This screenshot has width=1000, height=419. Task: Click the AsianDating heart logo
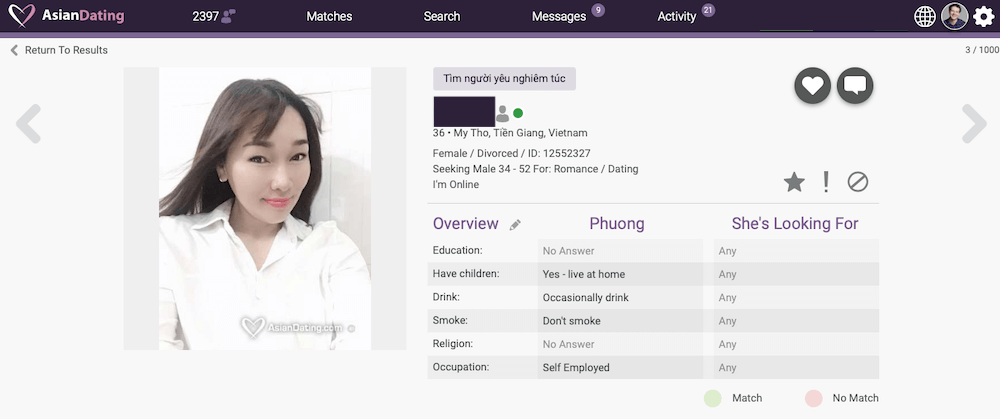pyautogui.click(x=22, y=16)
